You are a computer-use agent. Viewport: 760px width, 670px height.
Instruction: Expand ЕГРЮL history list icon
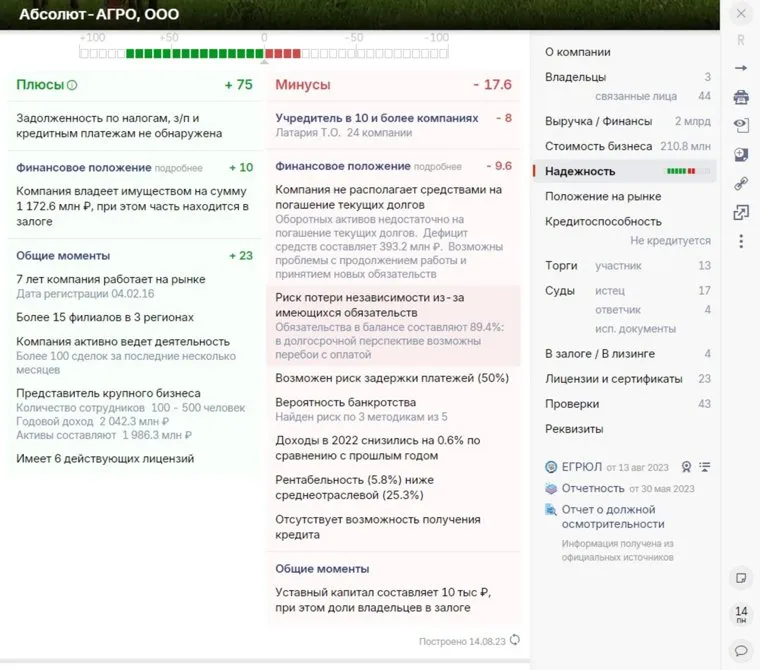(705, 467)
